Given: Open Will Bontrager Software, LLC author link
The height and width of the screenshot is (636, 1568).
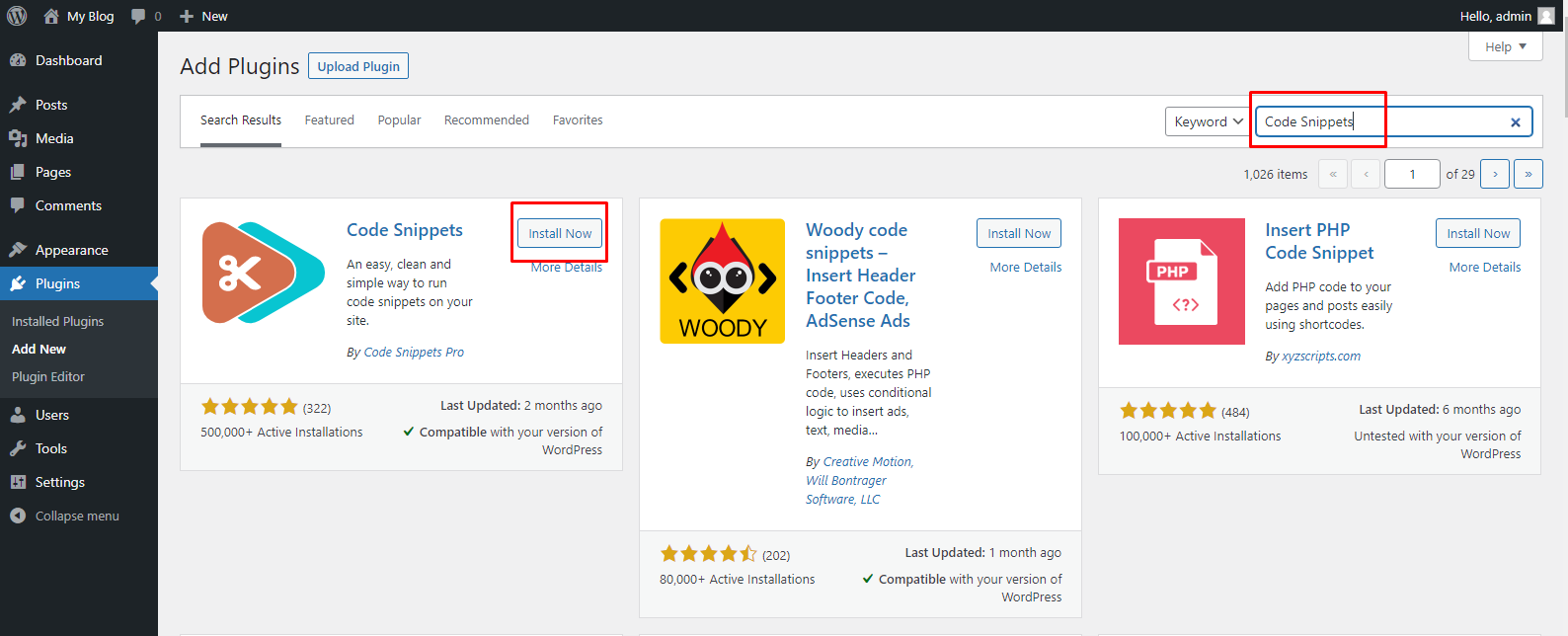Looking at the screenshot, I should (846, 490).
